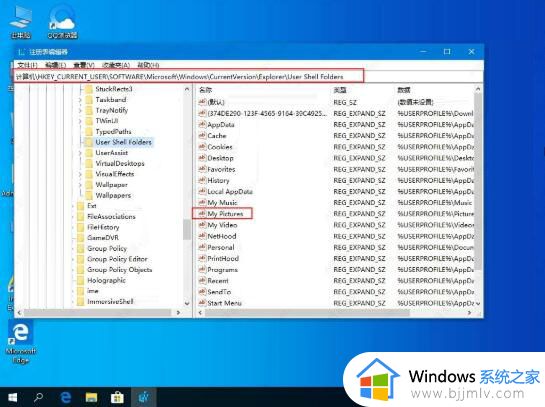Screen dimensions: 545x407
Task: Open Microsoft Store from the taskbar
Action: coord(117,397)
